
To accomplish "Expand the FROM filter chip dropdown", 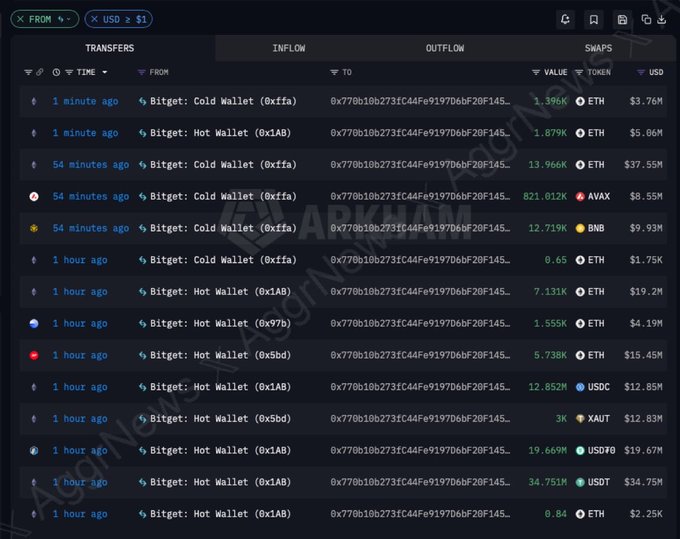I will tap(69, 20).
